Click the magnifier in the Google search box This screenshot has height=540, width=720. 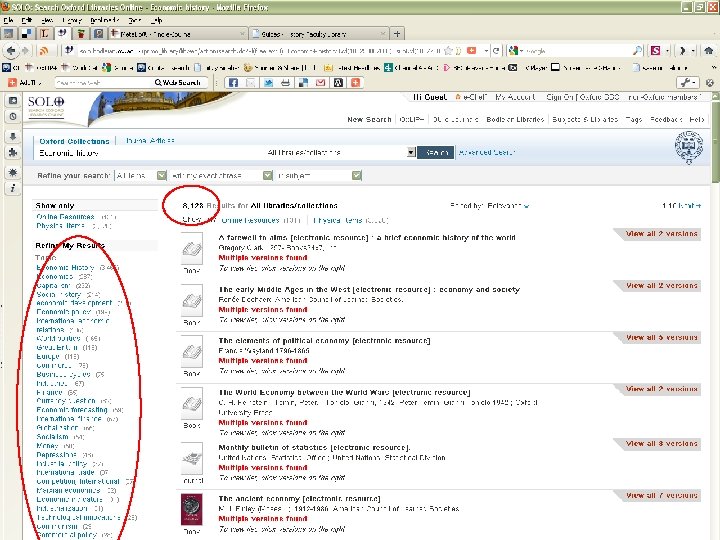pyautogui.click(x=636, y=51)
